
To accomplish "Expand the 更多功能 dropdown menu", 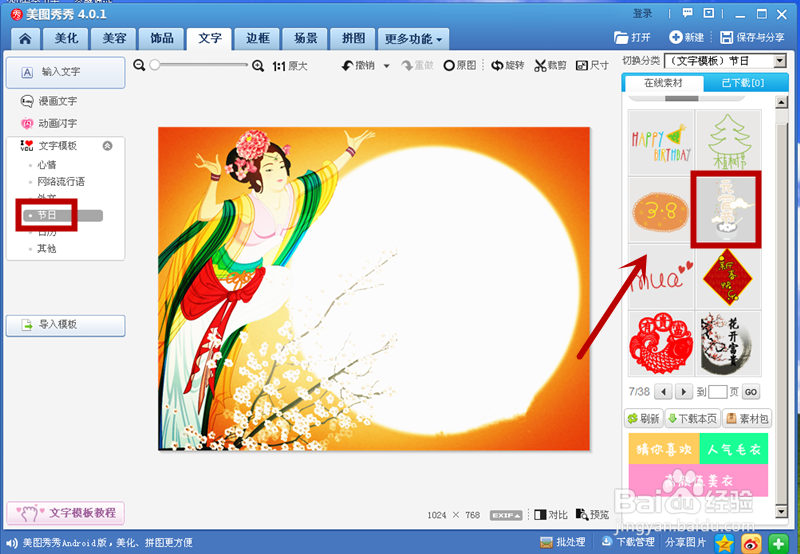I will [x=413, y=39].
